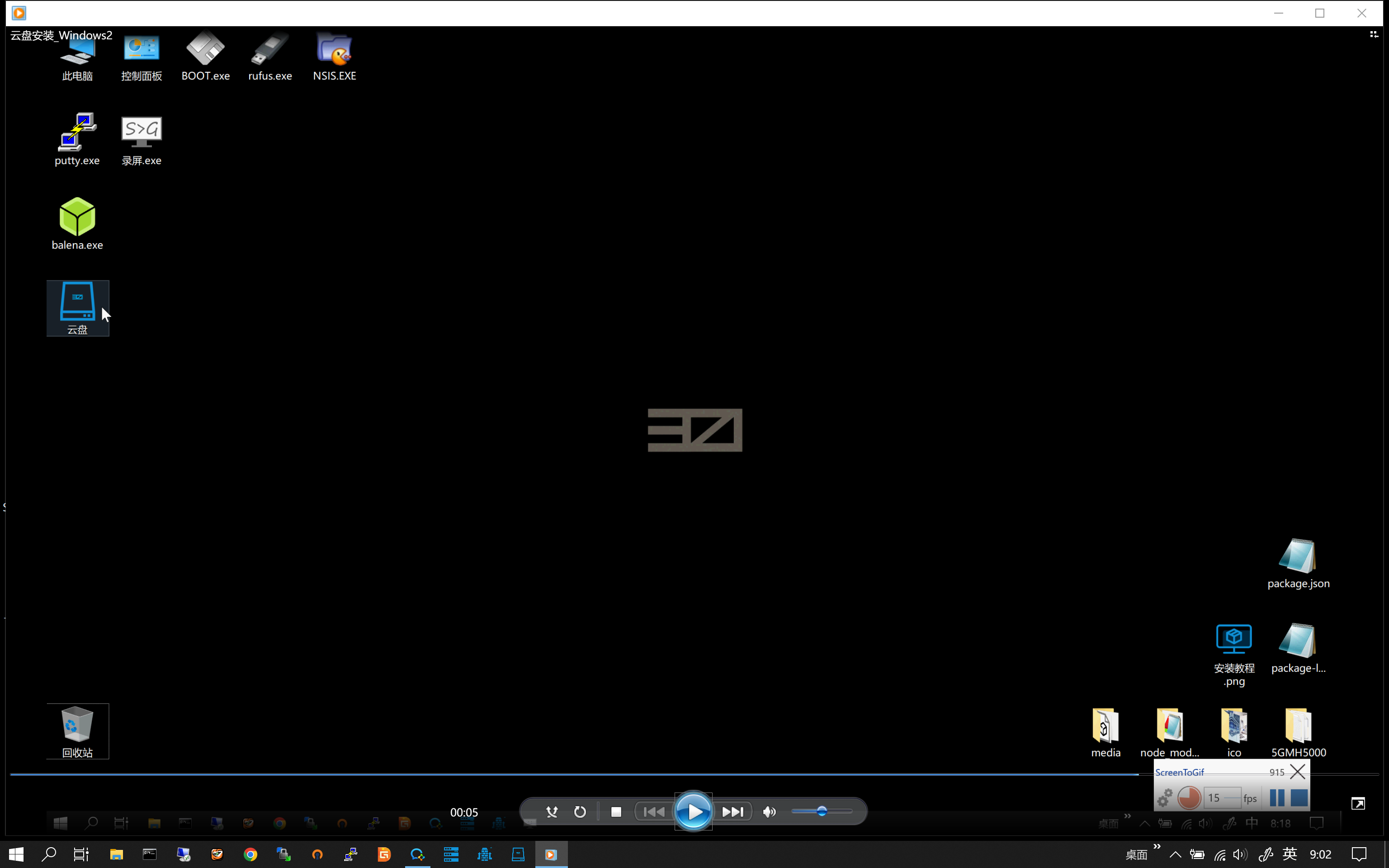The height and width of the screenshot is (868, 1389).
Task: Play the video with blue button
Action: (693, 812)
